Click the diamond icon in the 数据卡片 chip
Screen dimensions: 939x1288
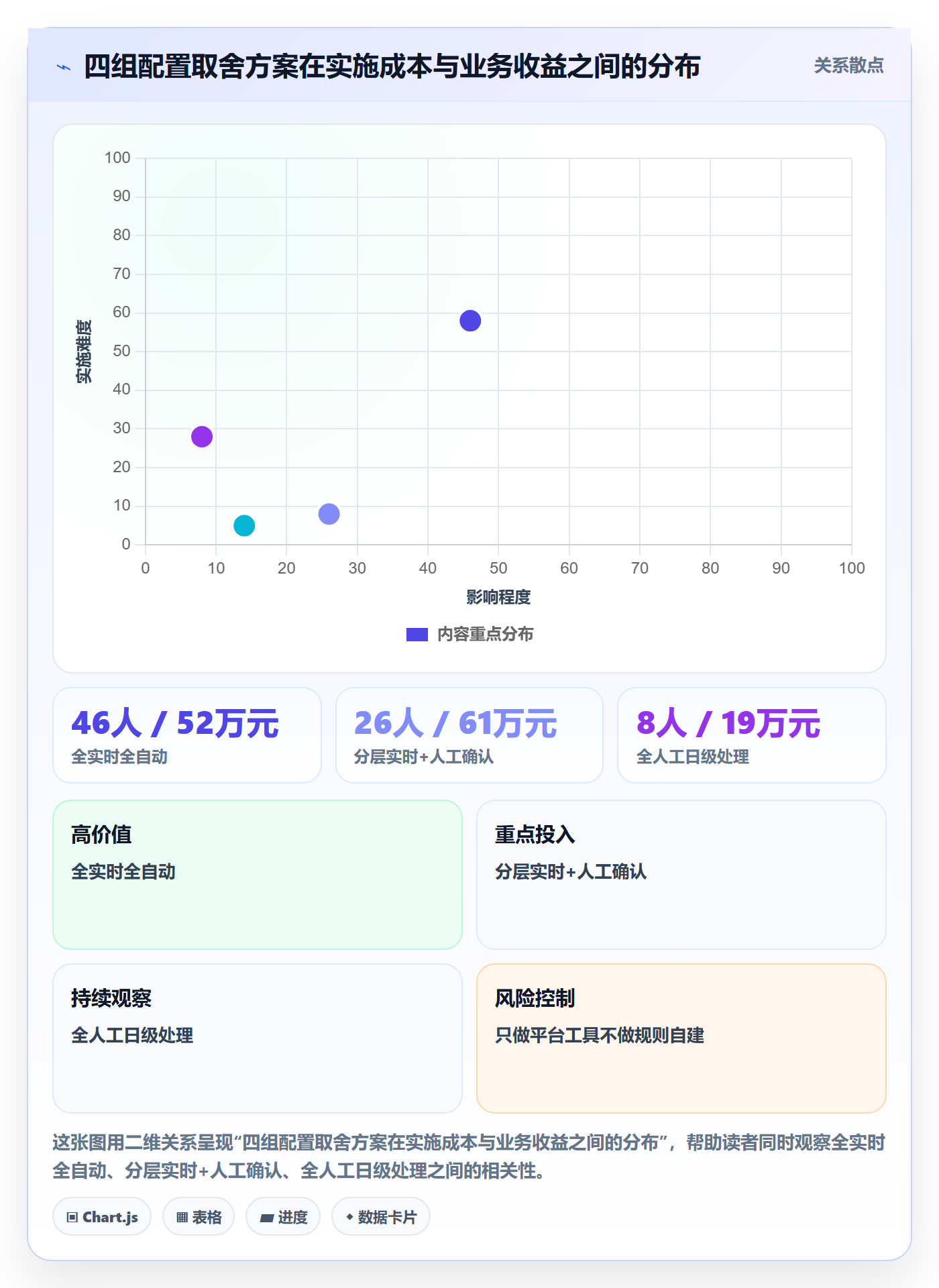pos(349,1216)
